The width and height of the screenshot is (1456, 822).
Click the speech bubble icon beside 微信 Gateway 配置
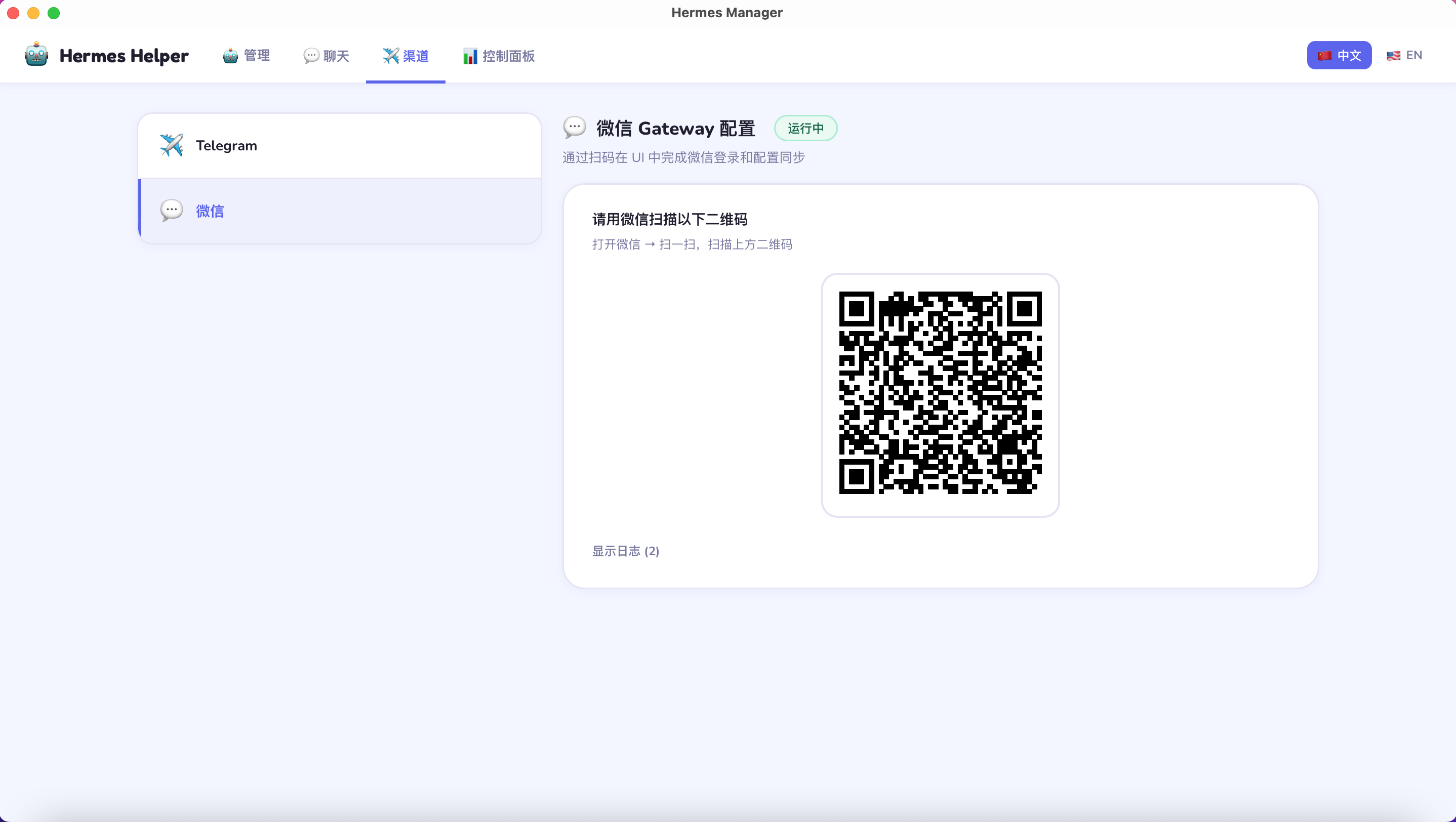574,128
